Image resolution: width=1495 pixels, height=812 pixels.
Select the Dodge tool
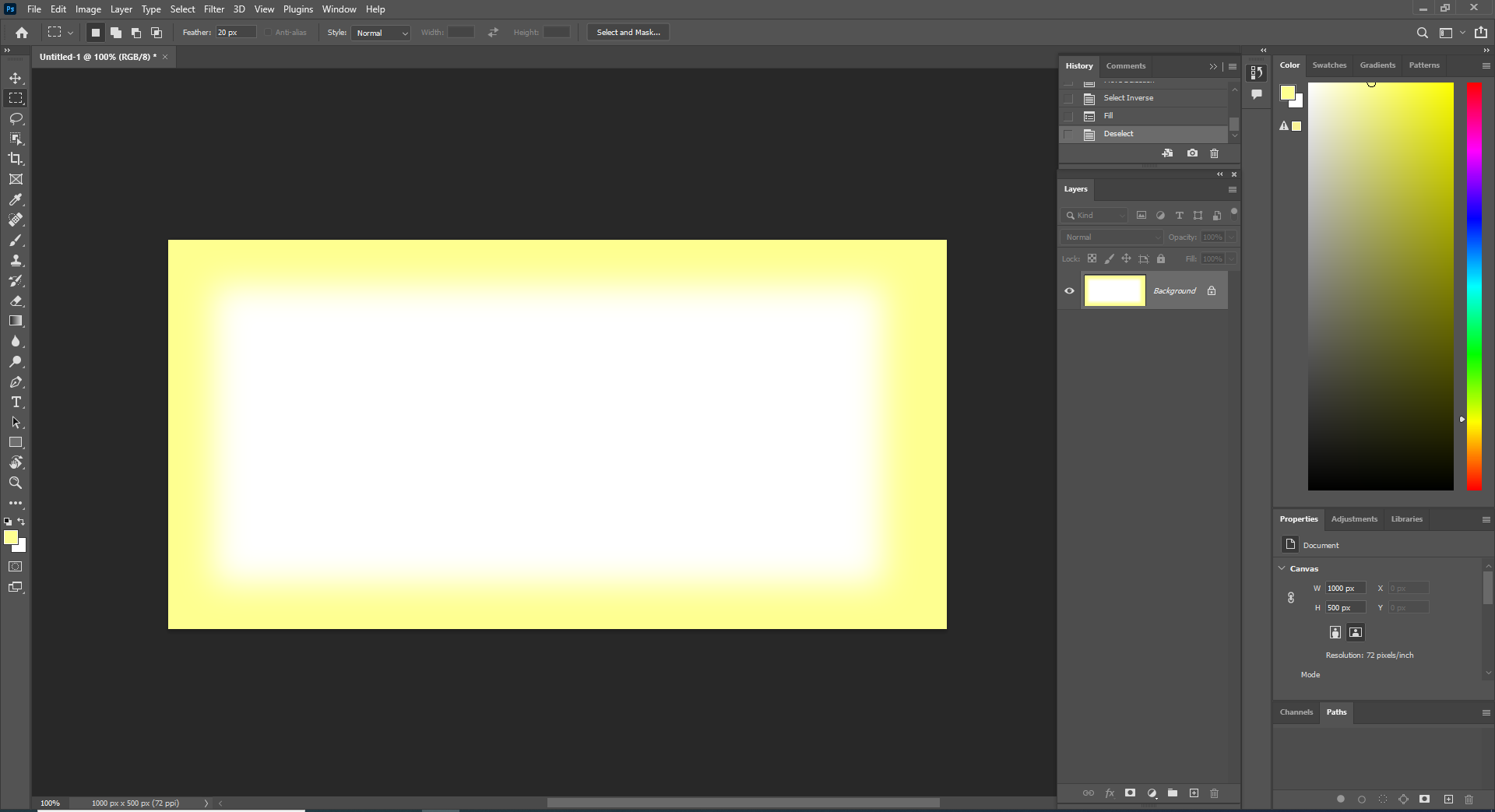[x=16, y=361]
